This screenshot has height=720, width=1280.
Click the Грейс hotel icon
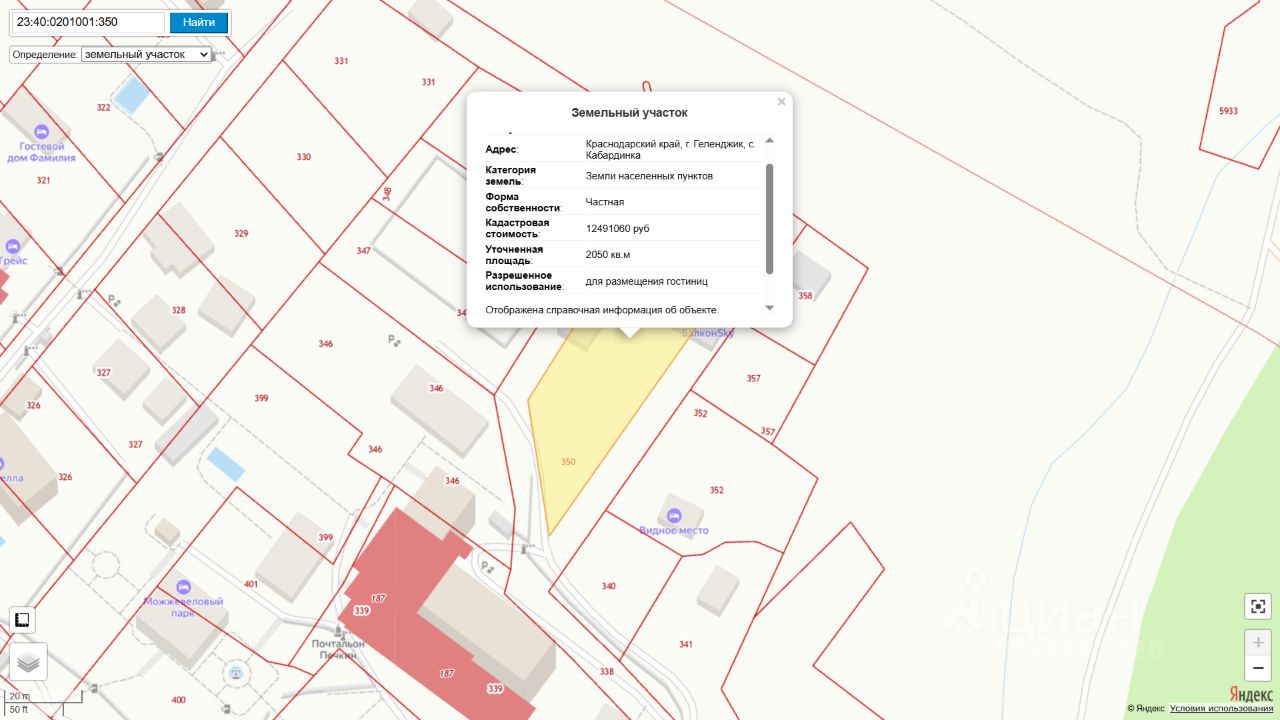13,246
